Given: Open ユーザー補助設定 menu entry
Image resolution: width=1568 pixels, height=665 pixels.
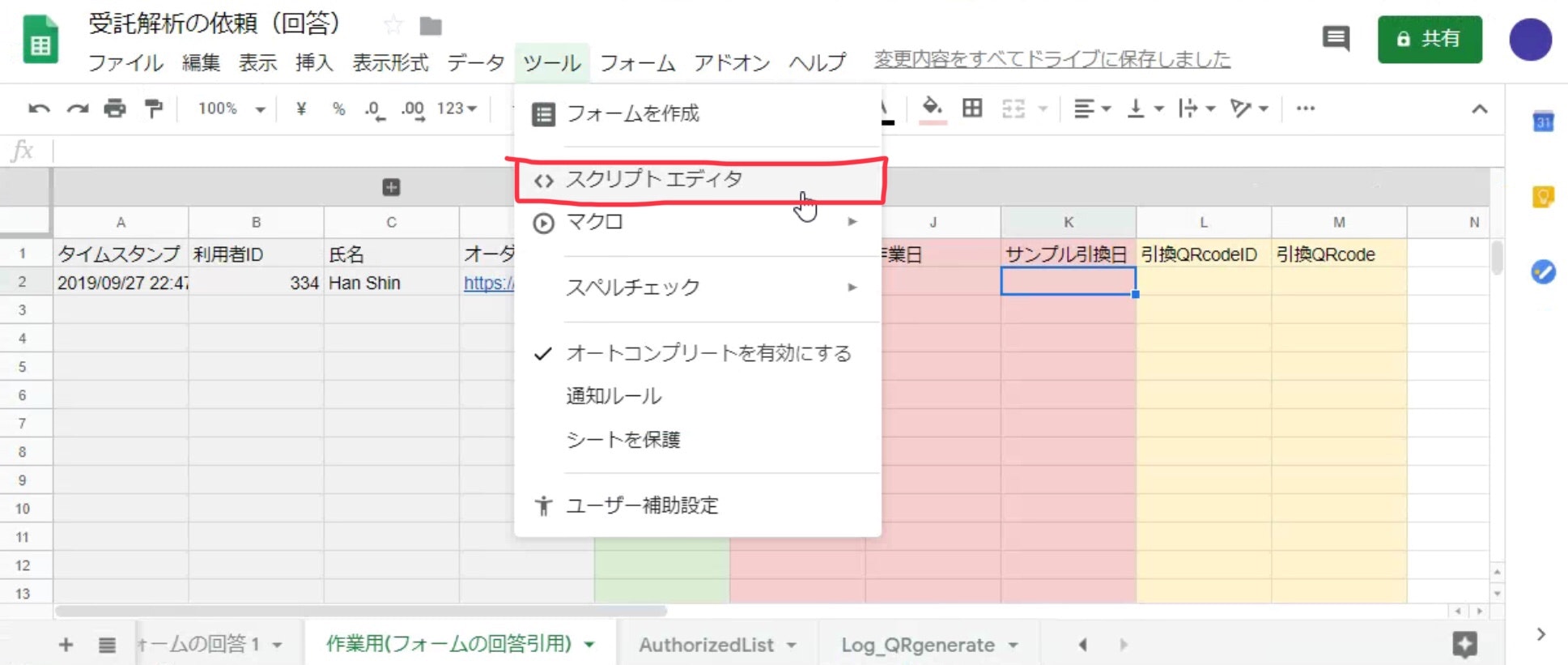Looking at the screenshot, I should click(697, 505).
